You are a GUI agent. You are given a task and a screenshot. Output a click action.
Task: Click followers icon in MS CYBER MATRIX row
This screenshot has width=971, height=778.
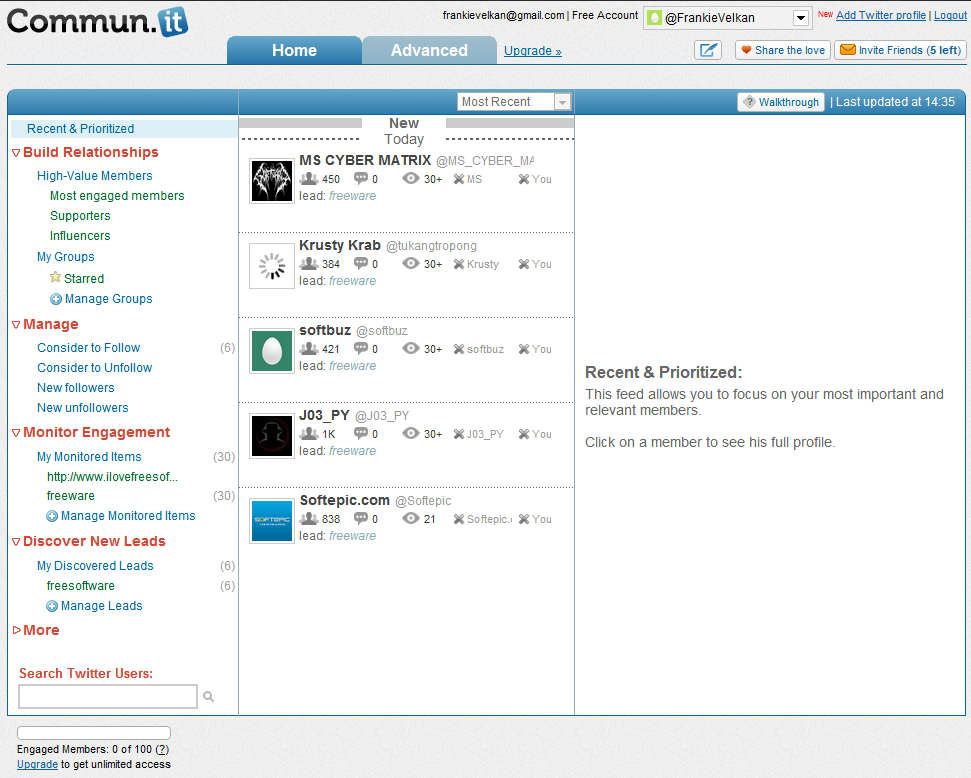[x=308, y=178]
